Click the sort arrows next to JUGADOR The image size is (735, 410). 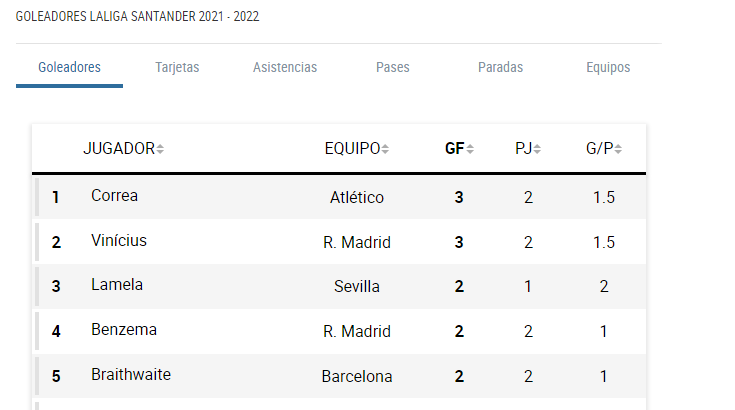click(160, 149)
